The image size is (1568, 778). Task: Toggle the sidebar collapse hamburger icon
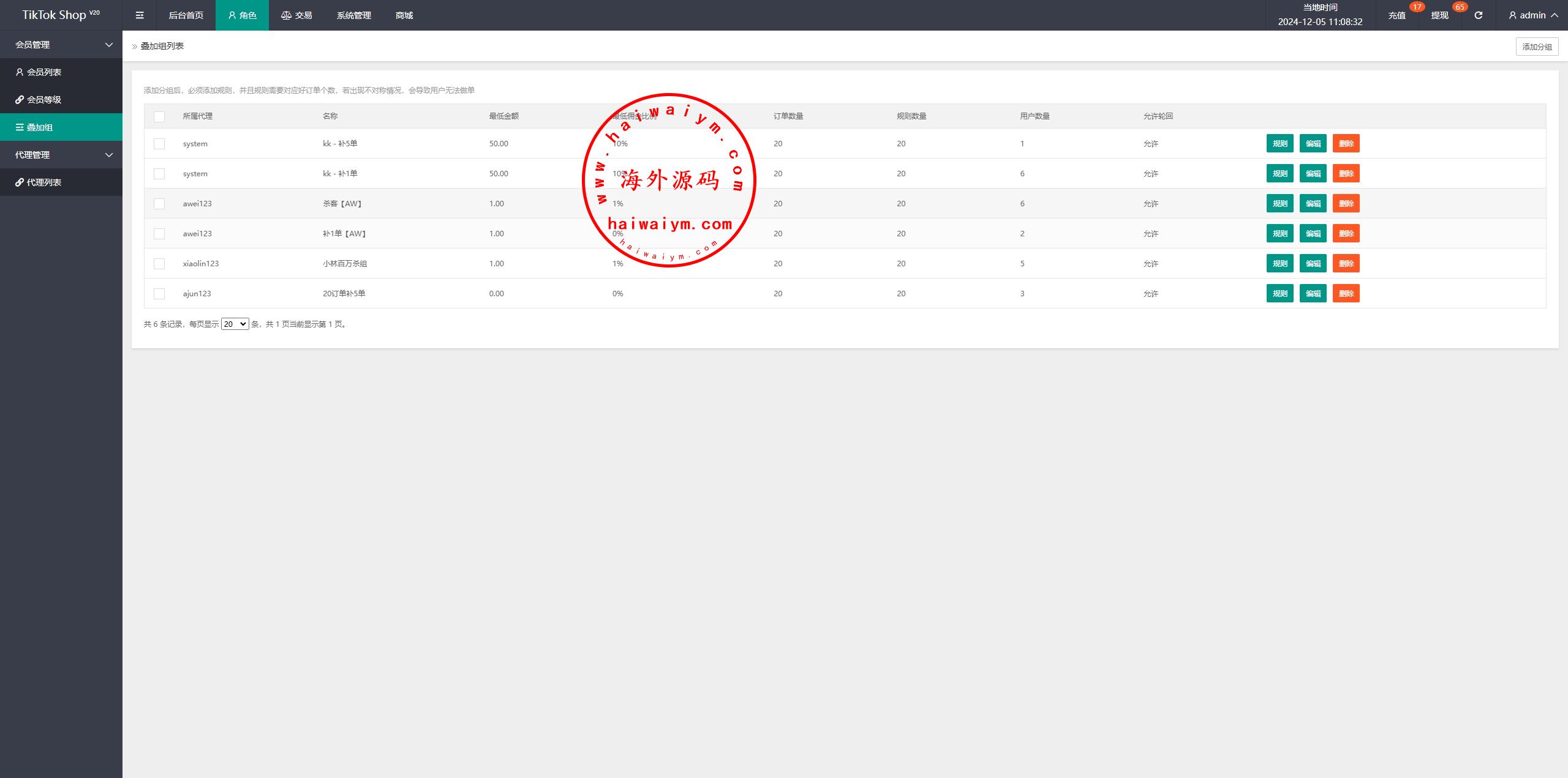[140, 15]
